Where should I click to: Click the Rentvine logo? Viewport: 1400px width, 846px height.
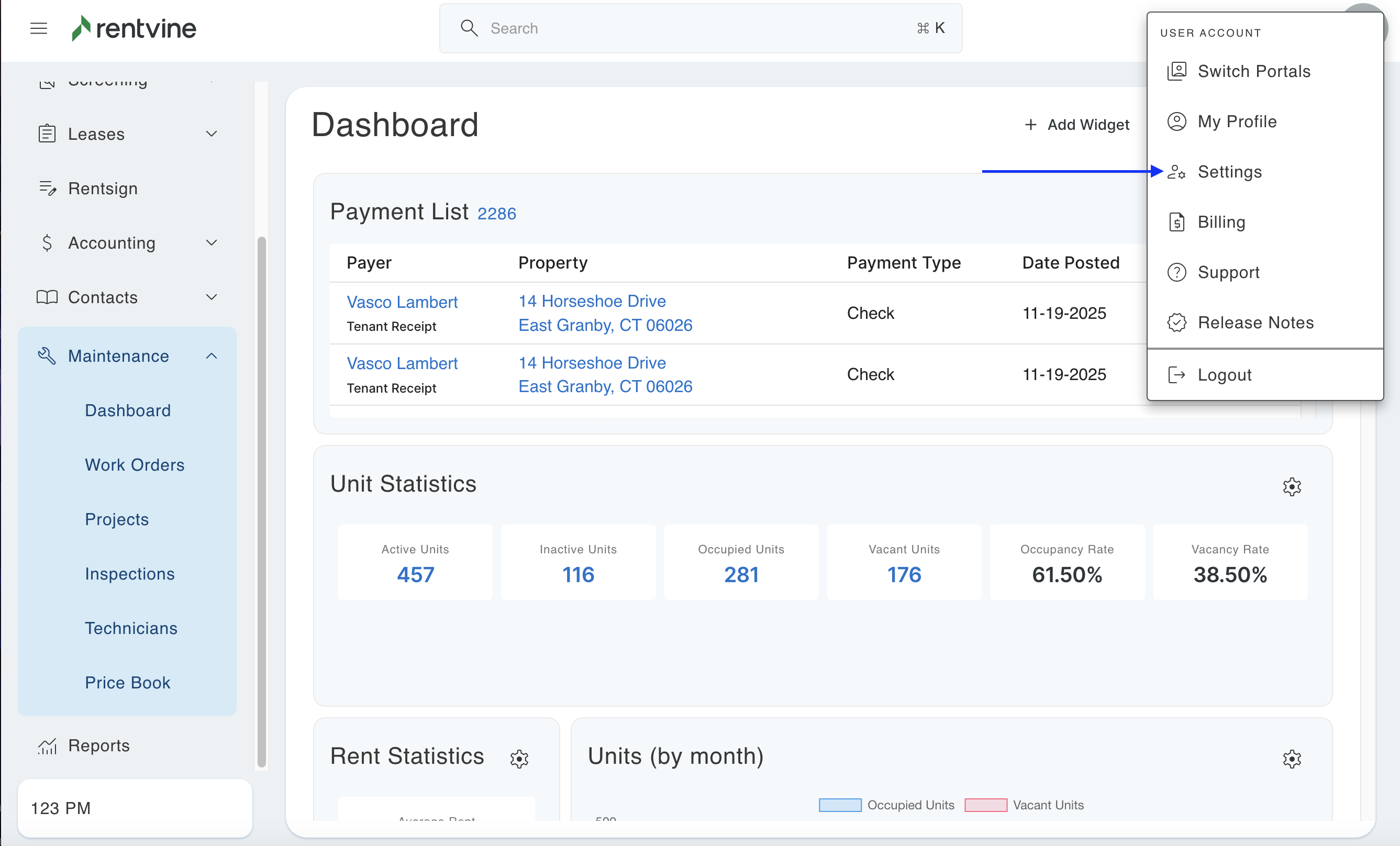tap(134, 28)
